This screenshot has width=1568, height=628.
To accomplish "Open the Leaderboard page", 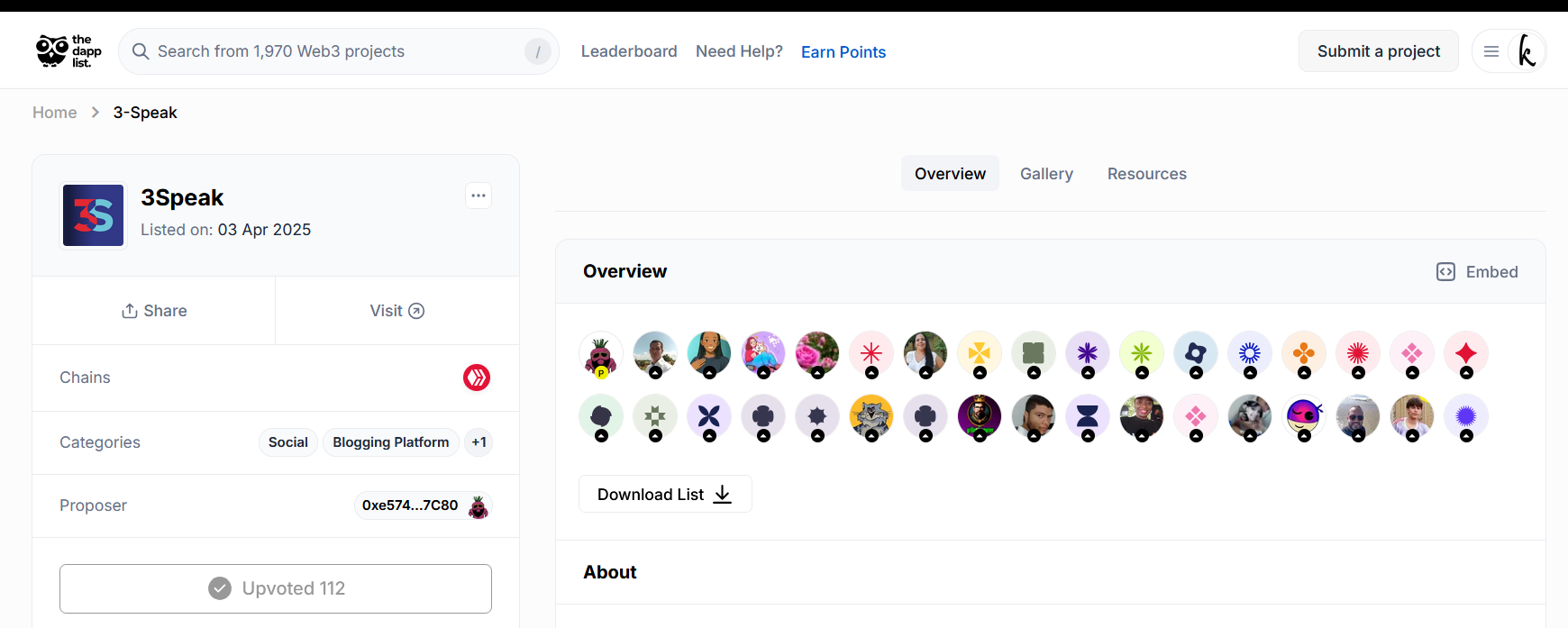I will (x=629, y=51).
